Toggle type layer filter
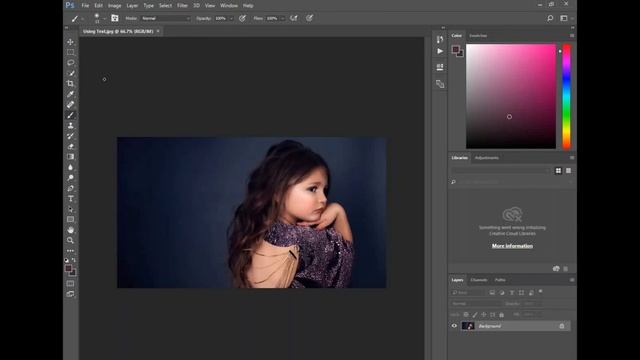 tap(512, 293)
